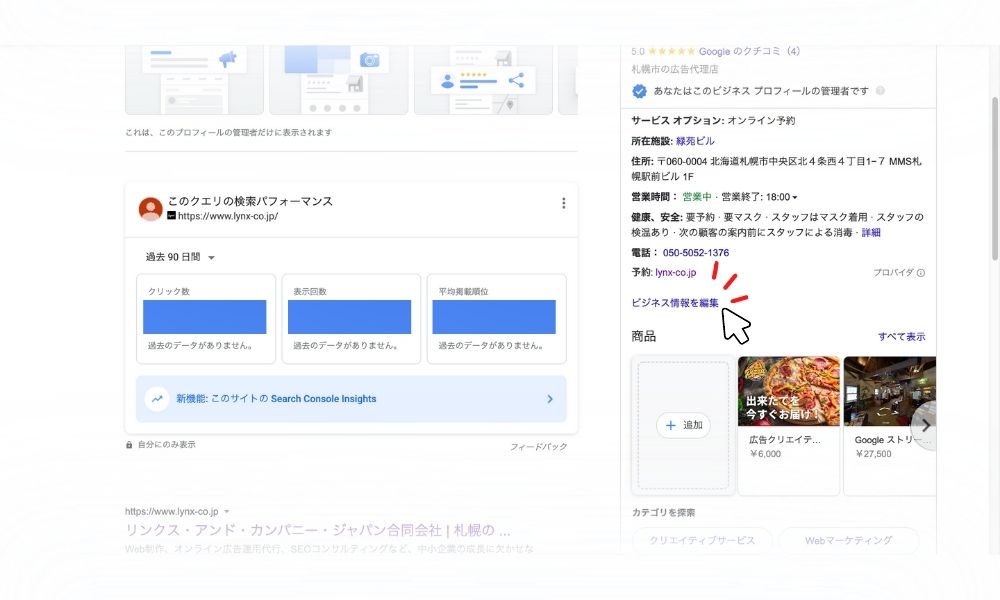Open リンクス・アンド・カンパニー search result title
Screen dimensions: 1000x600
tap(318, 530)
